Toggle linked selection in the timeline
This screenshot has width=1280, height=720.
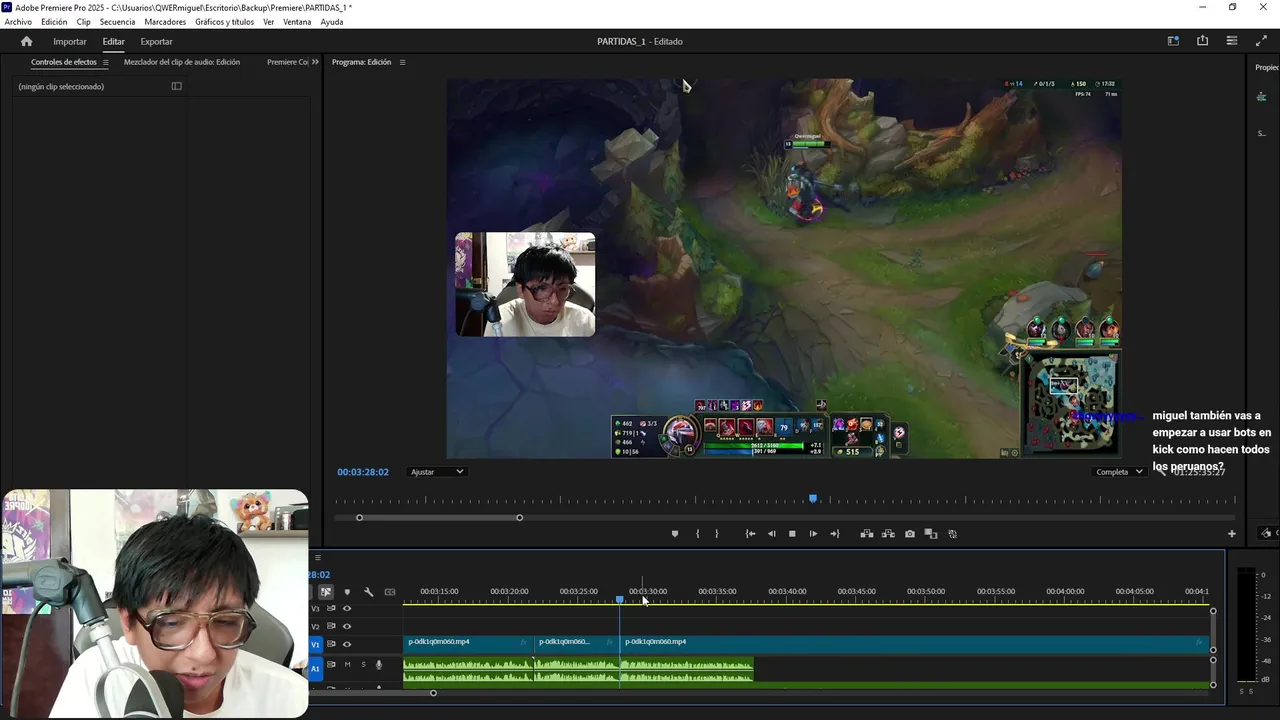tap(326, 592)
